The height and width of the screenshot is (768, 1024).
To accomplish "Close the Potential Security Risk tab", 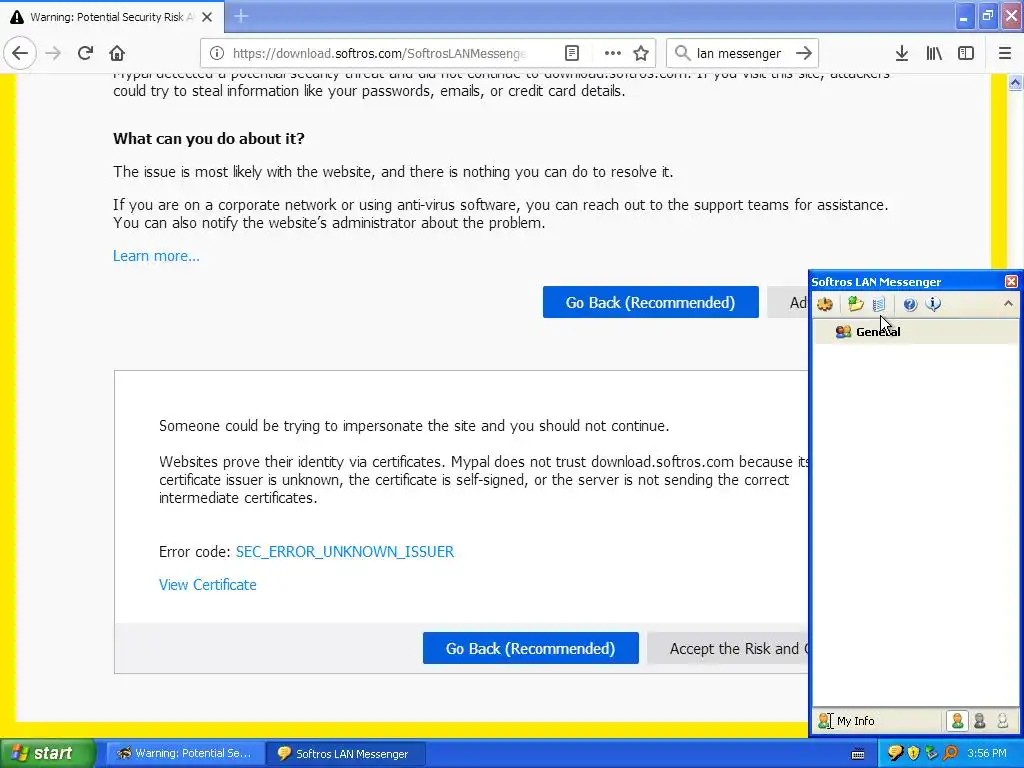I will 207,17.
